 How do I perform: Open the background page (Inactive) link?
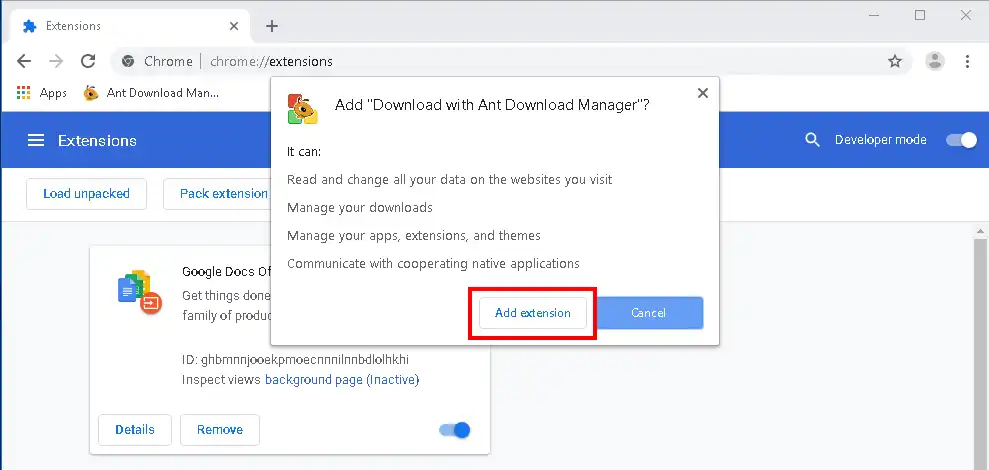coord(342,380)
